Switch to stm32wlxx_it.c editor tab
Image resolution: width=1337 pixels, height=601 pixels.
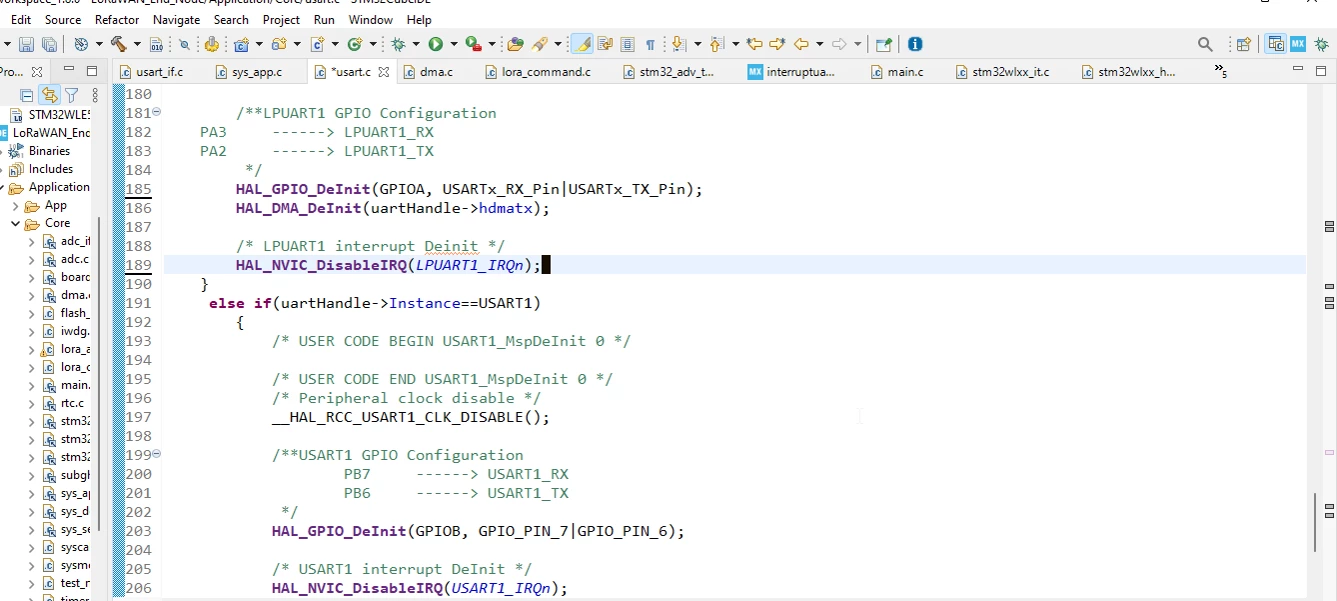coord(1003,72)
